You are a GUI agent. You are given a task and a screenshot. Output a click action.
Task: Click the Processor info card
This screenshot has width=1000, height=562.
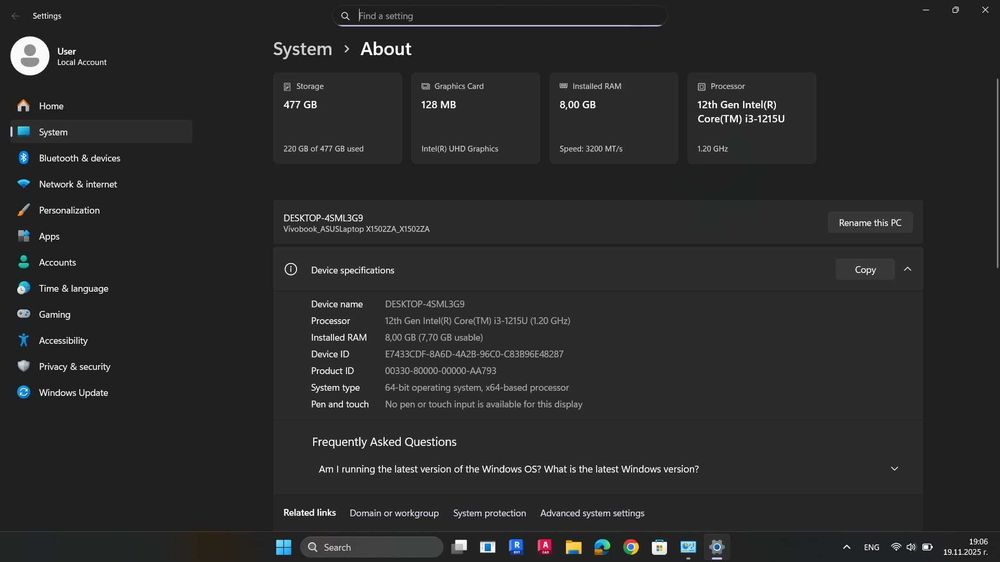752,118
